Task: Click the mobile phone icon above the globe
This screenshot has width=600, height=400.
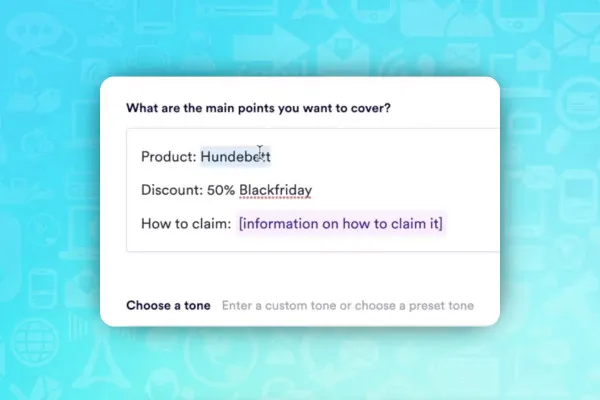Action: (x=42, y=289)
